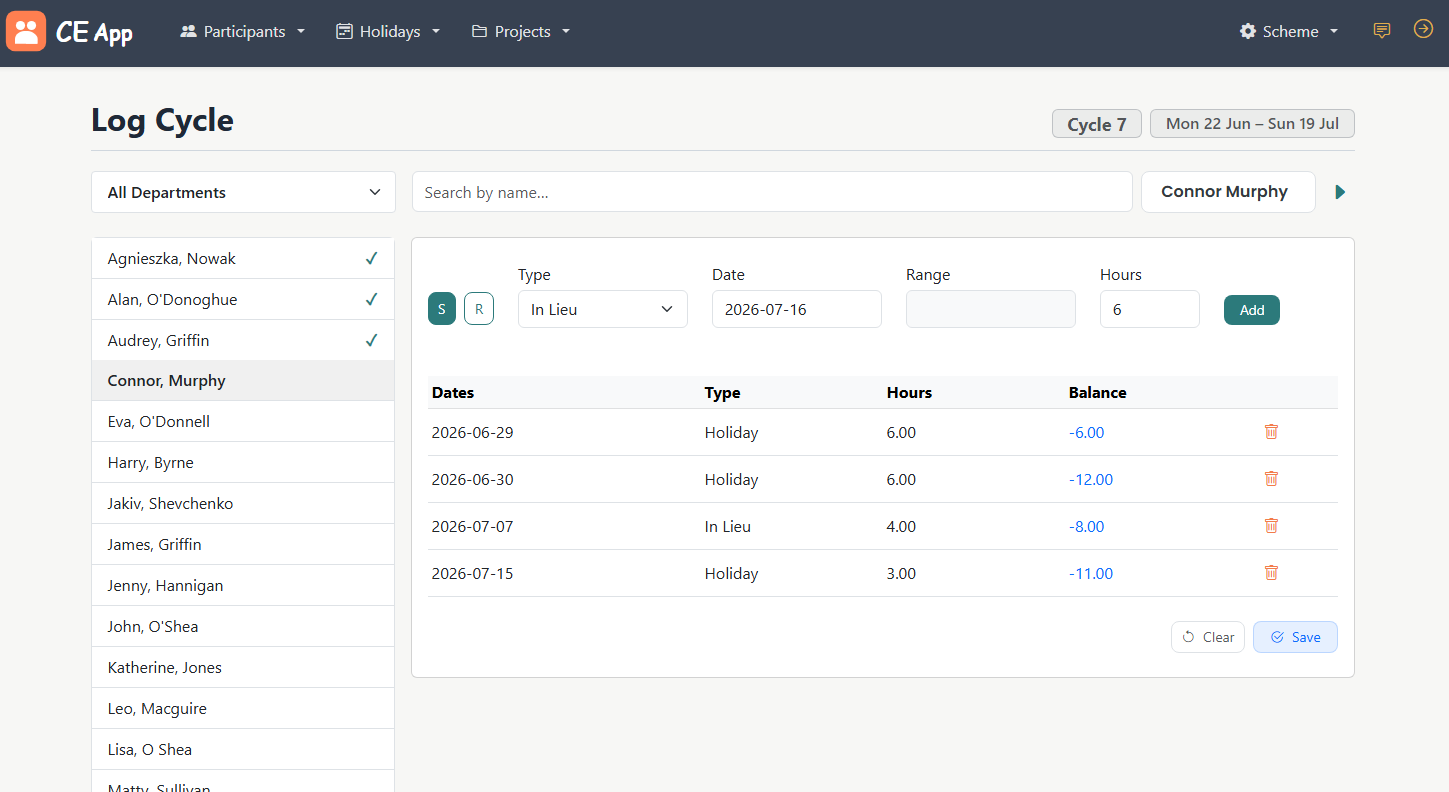Open the Holidays menu

[x=388, y=32]
